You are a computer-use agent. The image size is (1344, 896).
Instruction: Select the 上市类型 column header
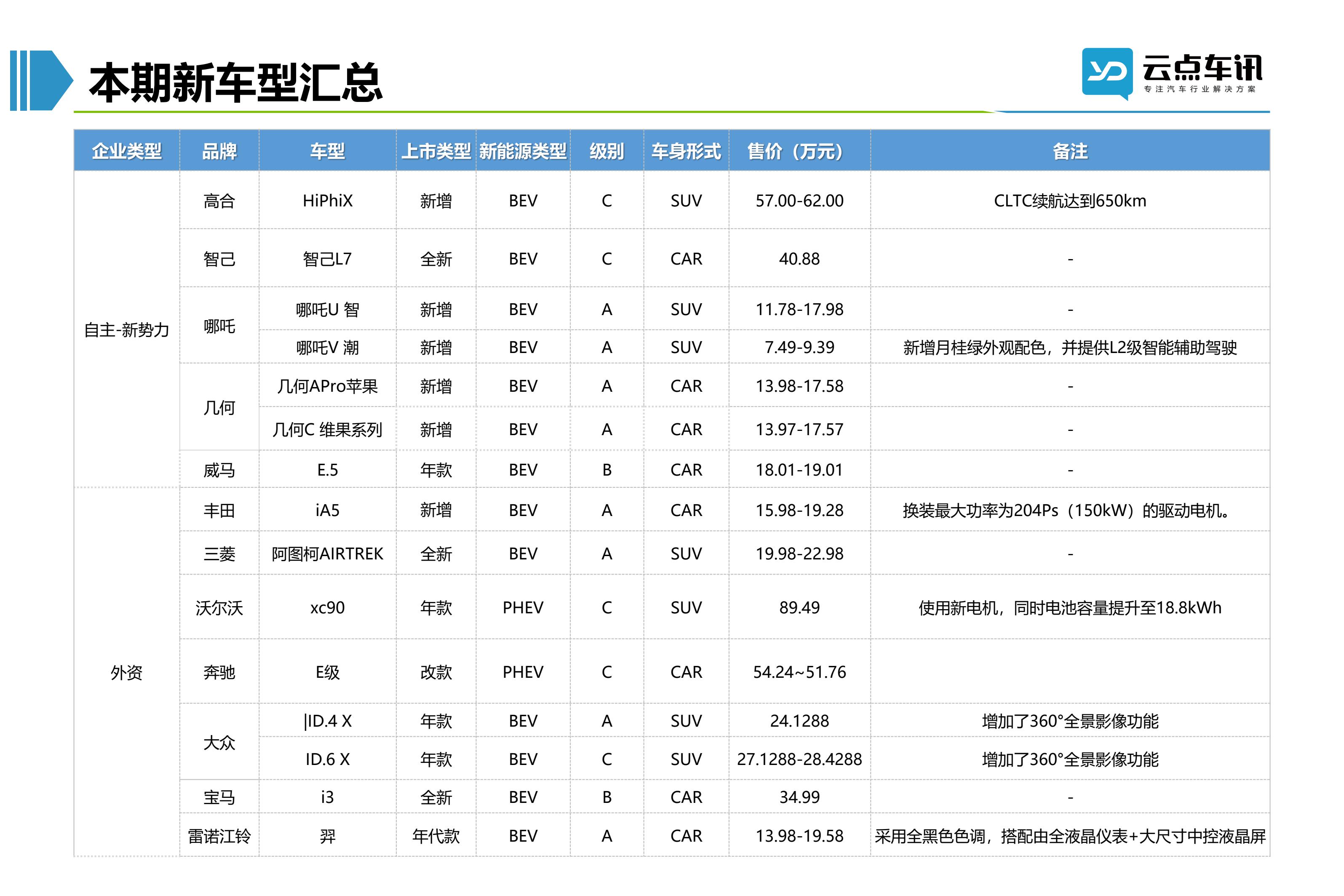coord(436,151)
